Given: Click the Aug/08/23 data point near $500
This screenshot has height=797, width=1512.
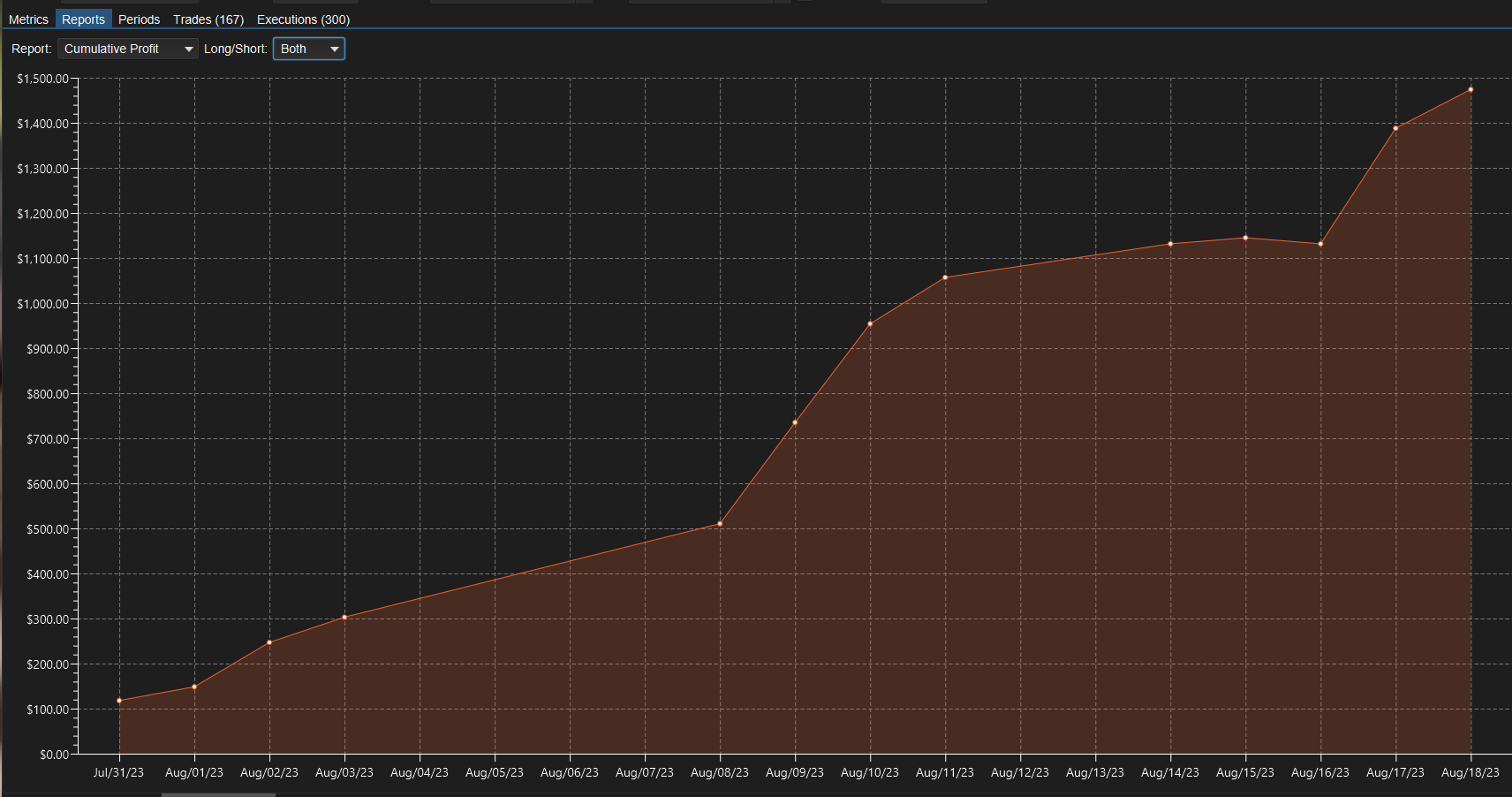Looking at the screenshot, I should (x=720, y=524).
